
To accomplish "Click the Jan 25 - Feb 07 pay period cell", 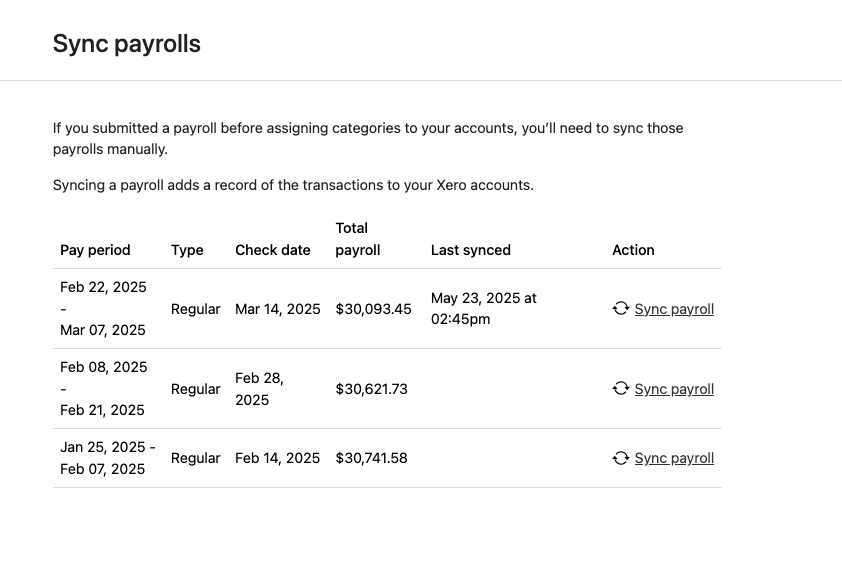I will point(107,458).
